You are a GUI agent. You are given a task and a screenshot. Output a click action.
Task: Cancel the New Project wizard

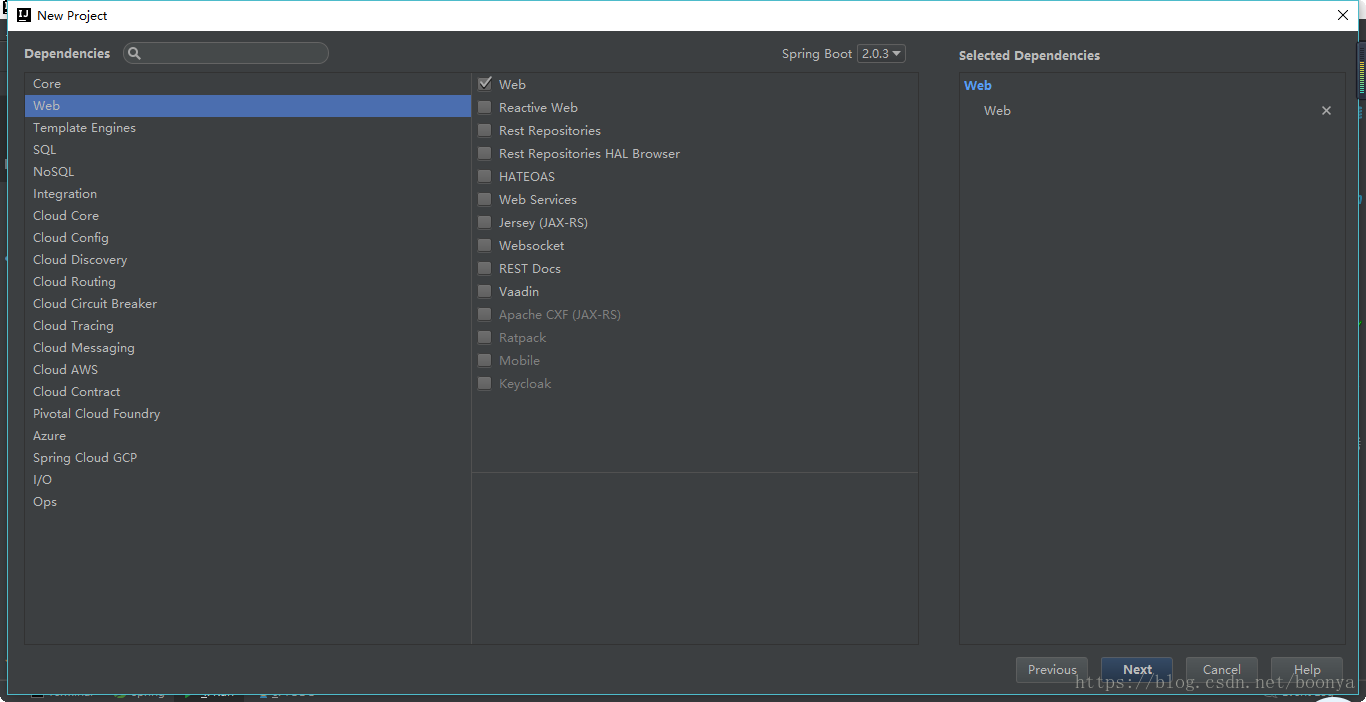point(1222,670)
